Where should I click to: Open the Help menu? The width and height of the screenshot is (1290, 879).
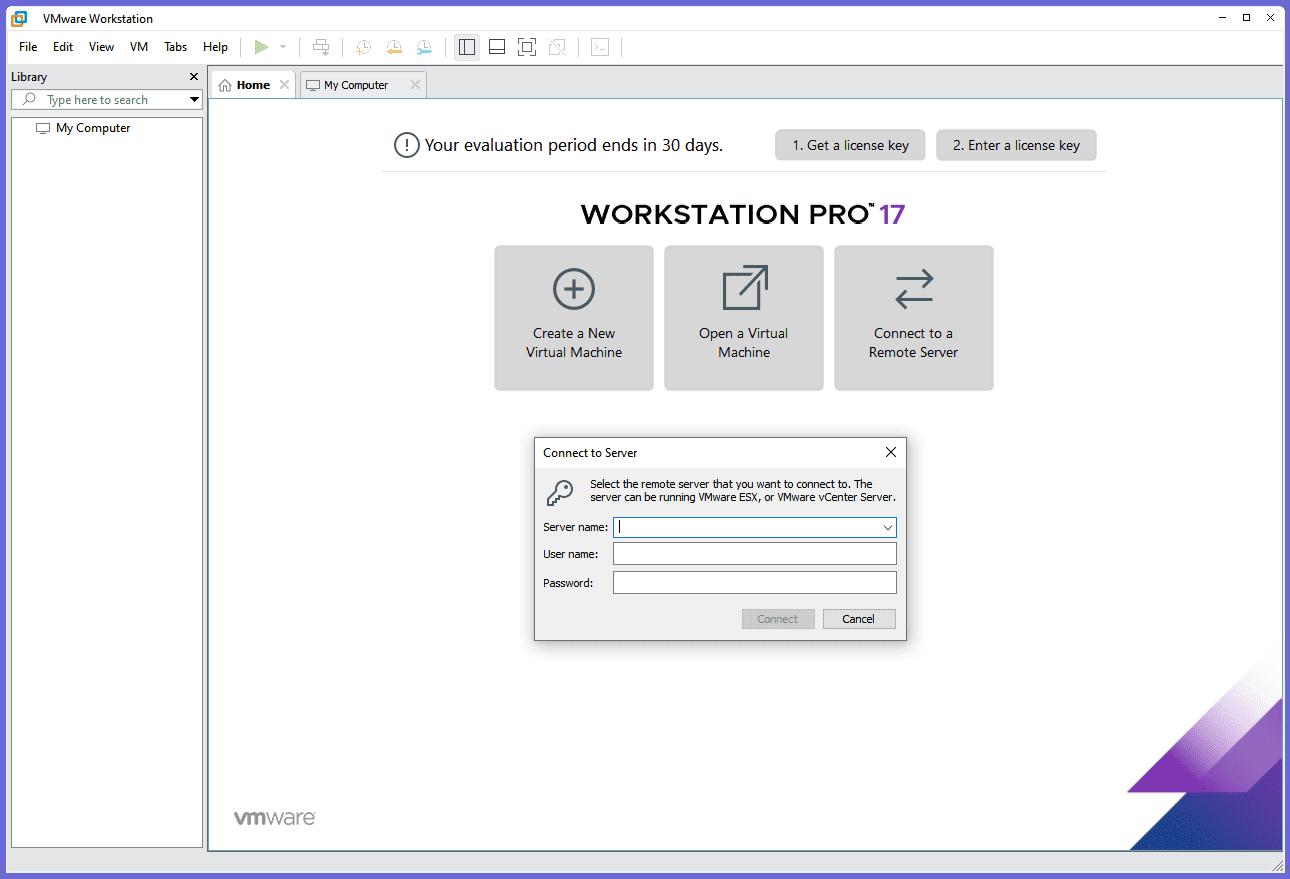215,47
